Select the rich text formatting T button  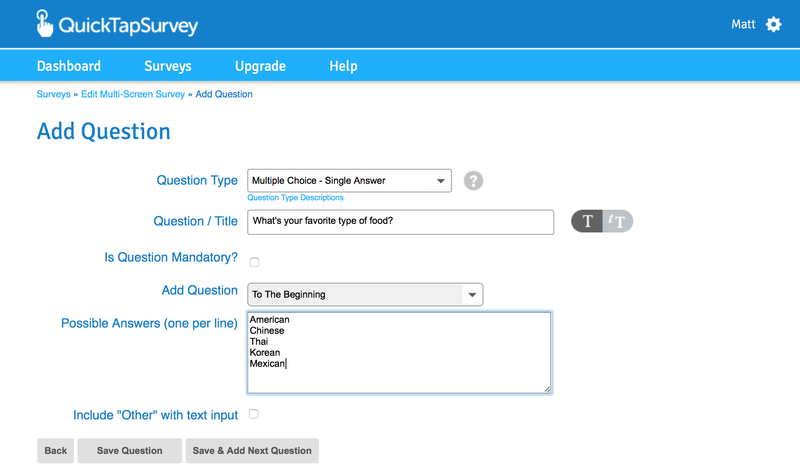[618, 221]
